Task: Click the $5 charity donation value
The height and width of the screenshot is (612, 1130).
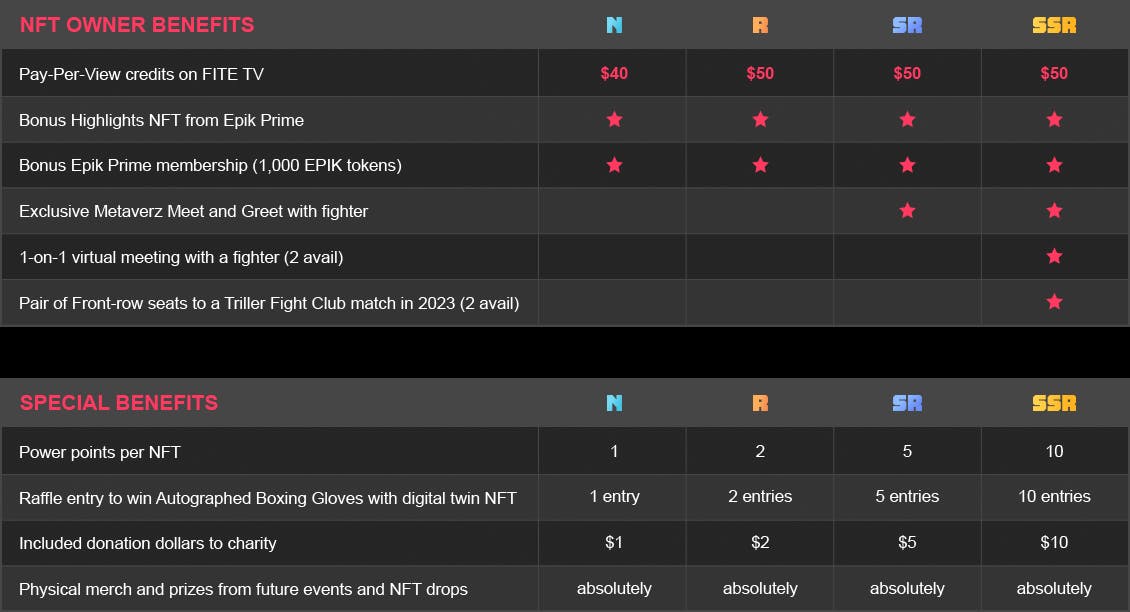Action: 907,542
